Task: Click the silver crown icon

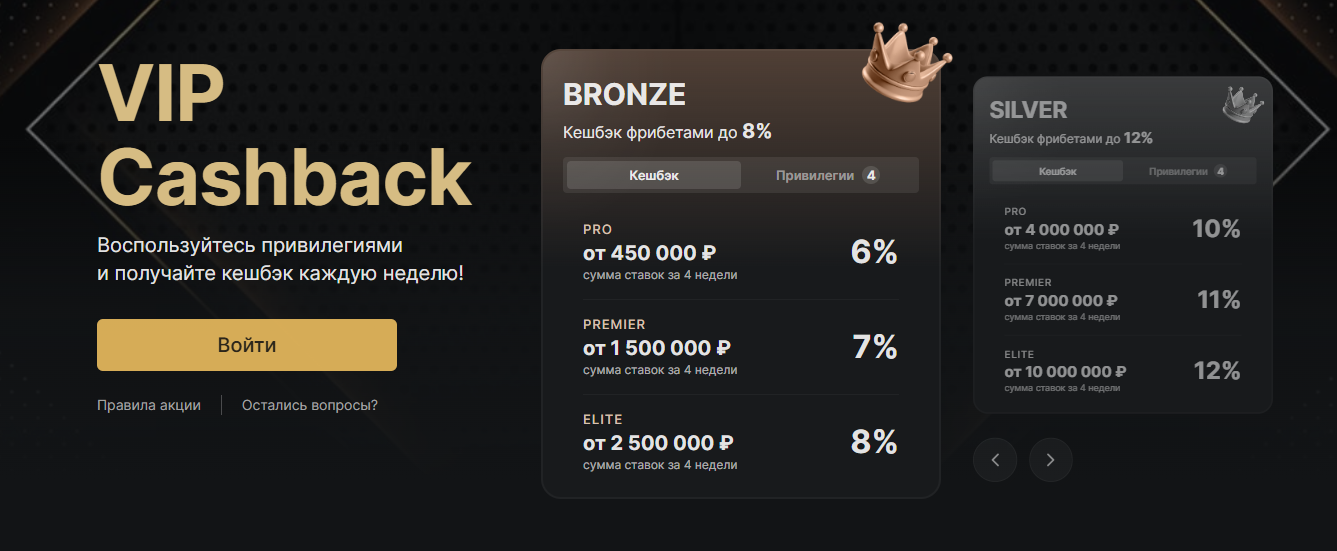Action: point(1244,103)
